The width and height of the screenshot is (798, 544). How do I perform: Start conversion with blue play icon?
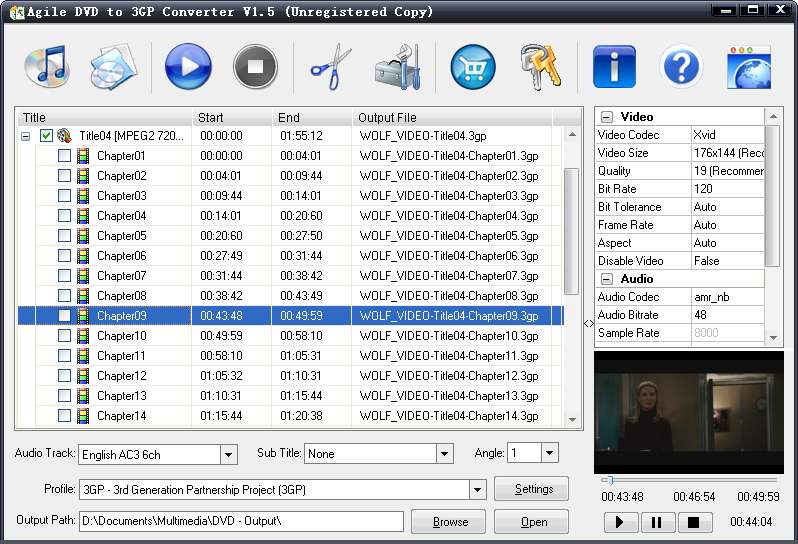188,67
